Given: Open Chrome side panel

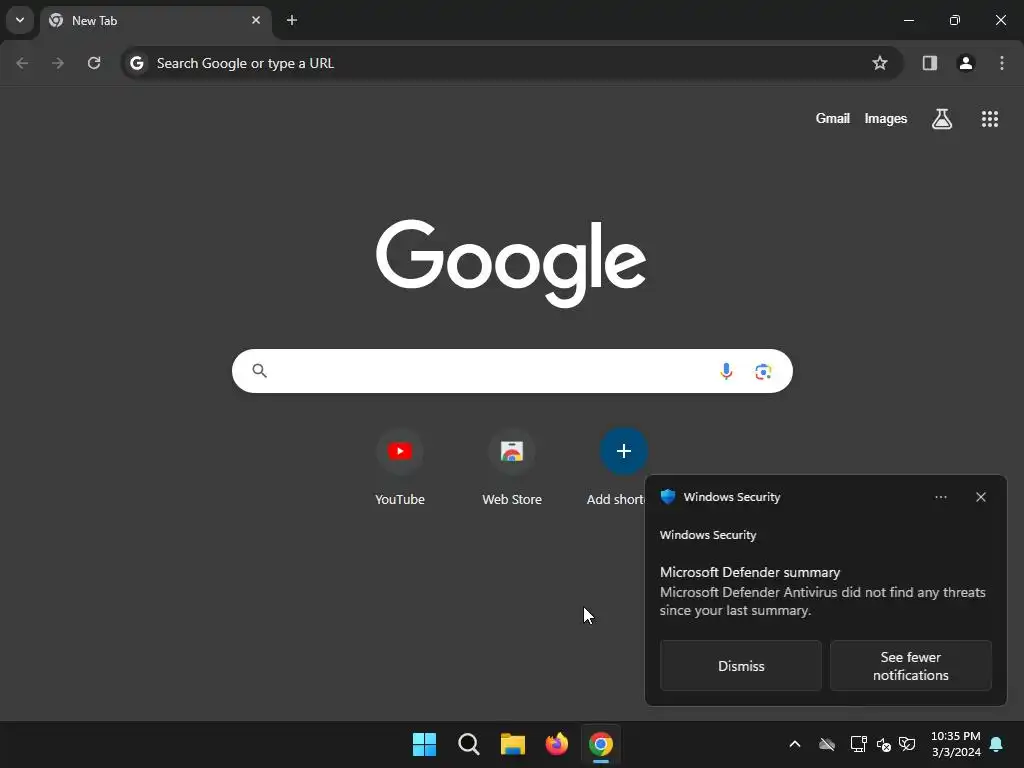Looking at the screenshot, I should tap(930, 63).
